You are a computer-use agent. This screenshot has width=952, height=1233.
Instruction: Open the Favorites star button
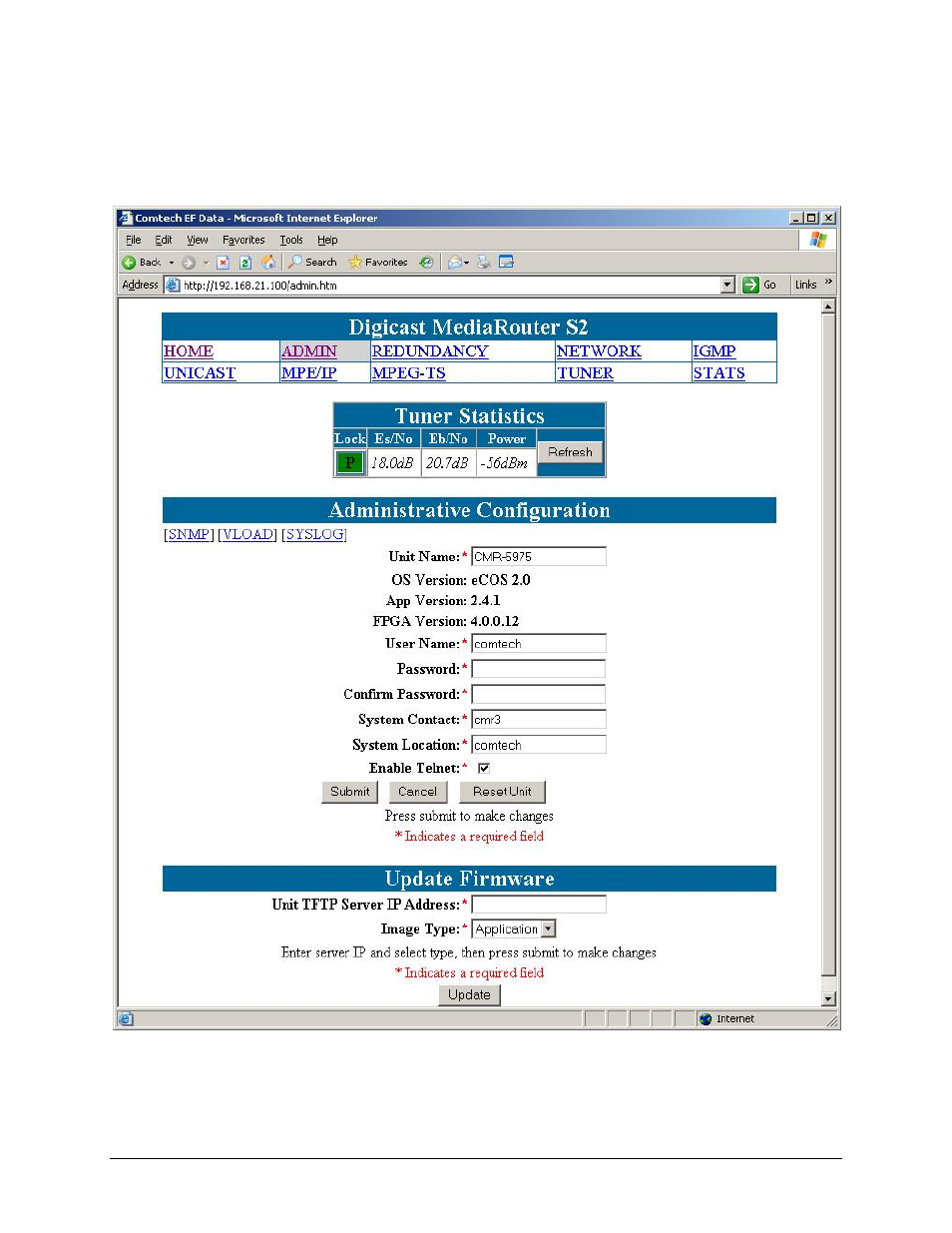pyautogui.click(x=378, y=263)
